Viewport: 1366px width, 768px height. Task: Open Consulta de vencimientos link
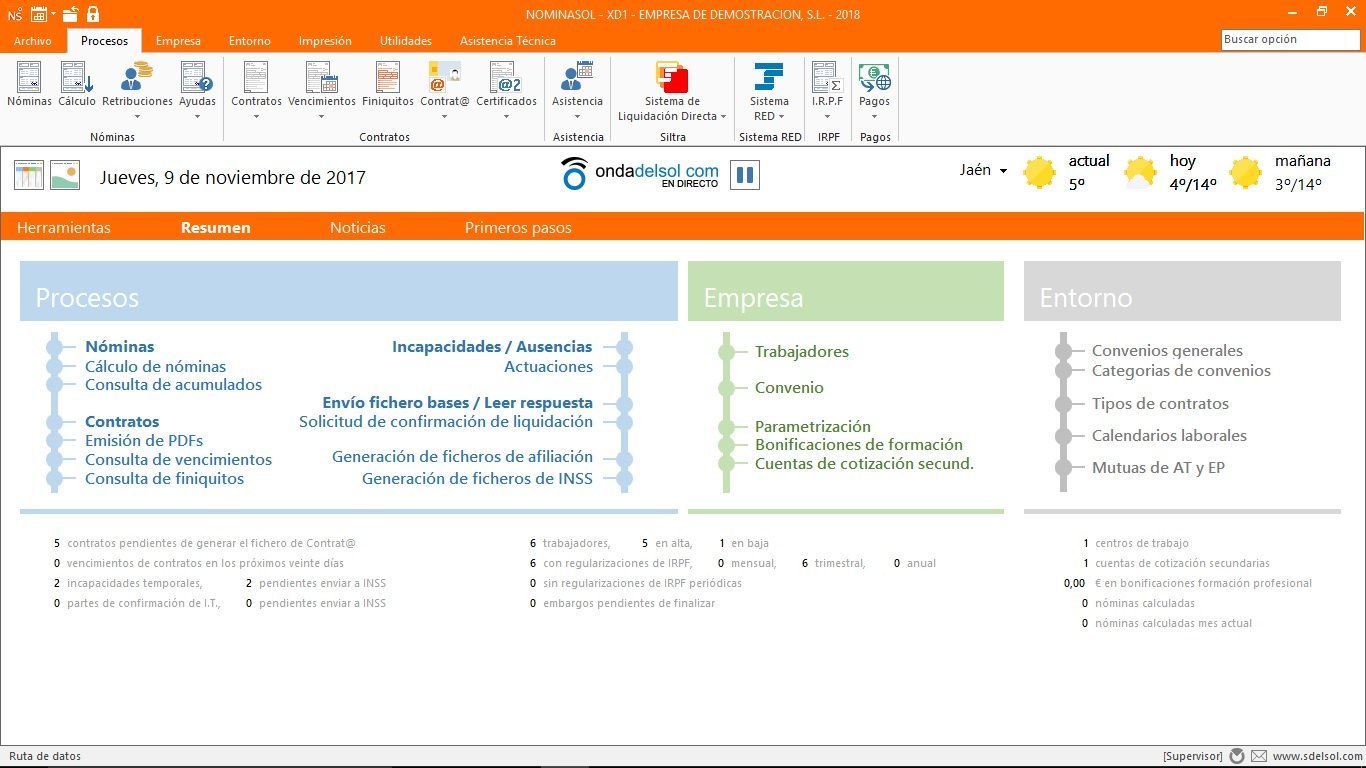coord(178,459)
